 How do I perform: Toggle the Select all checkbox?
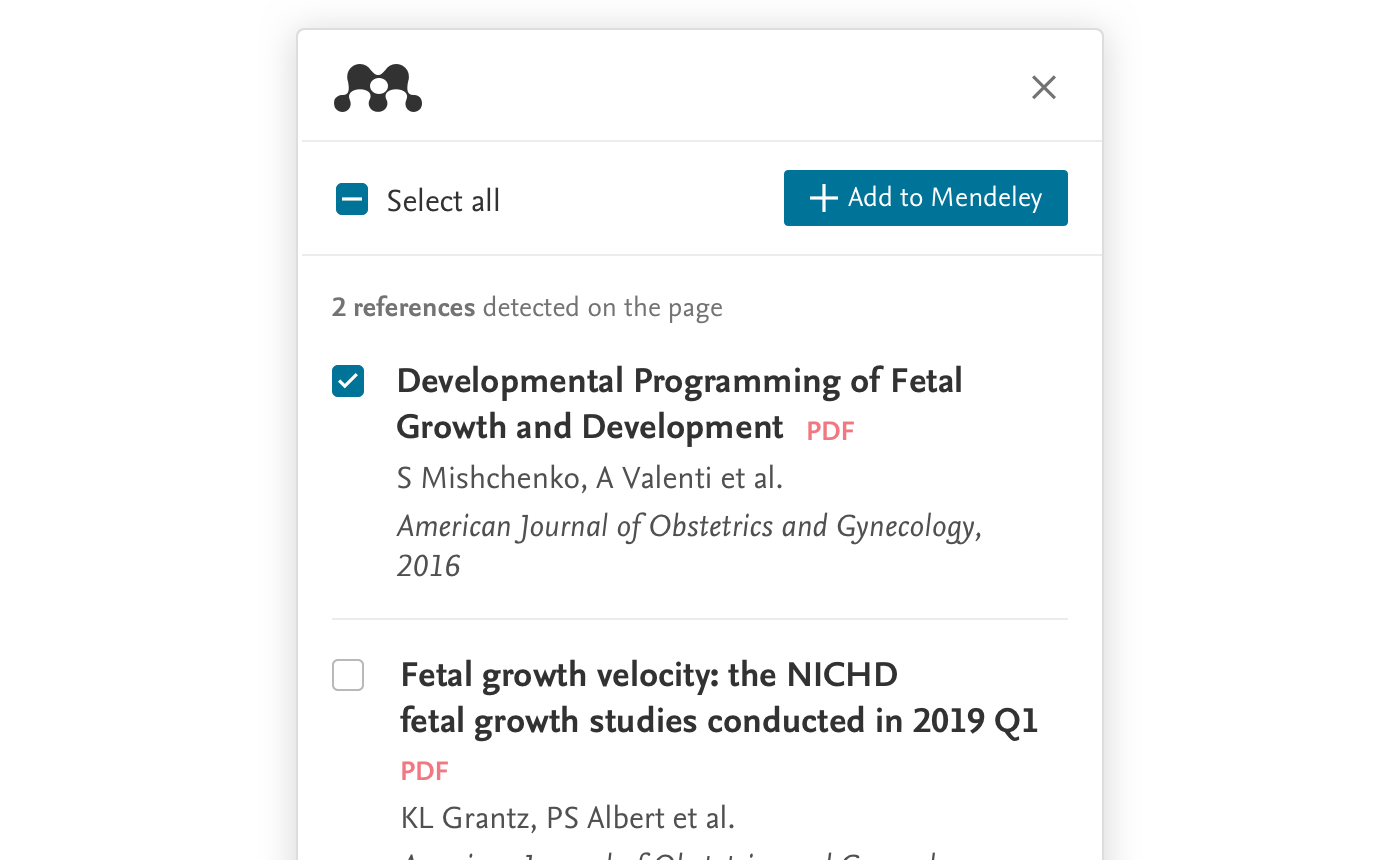(x=351, y=200)
